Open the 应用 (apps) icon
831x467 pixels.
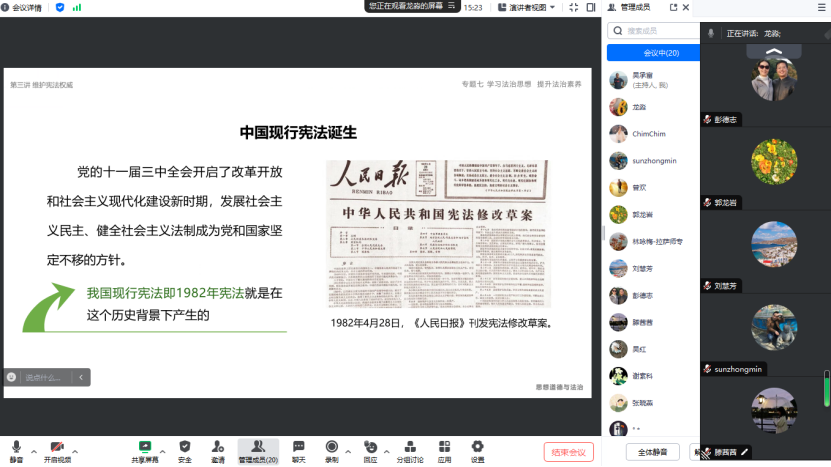pos(444,448)
